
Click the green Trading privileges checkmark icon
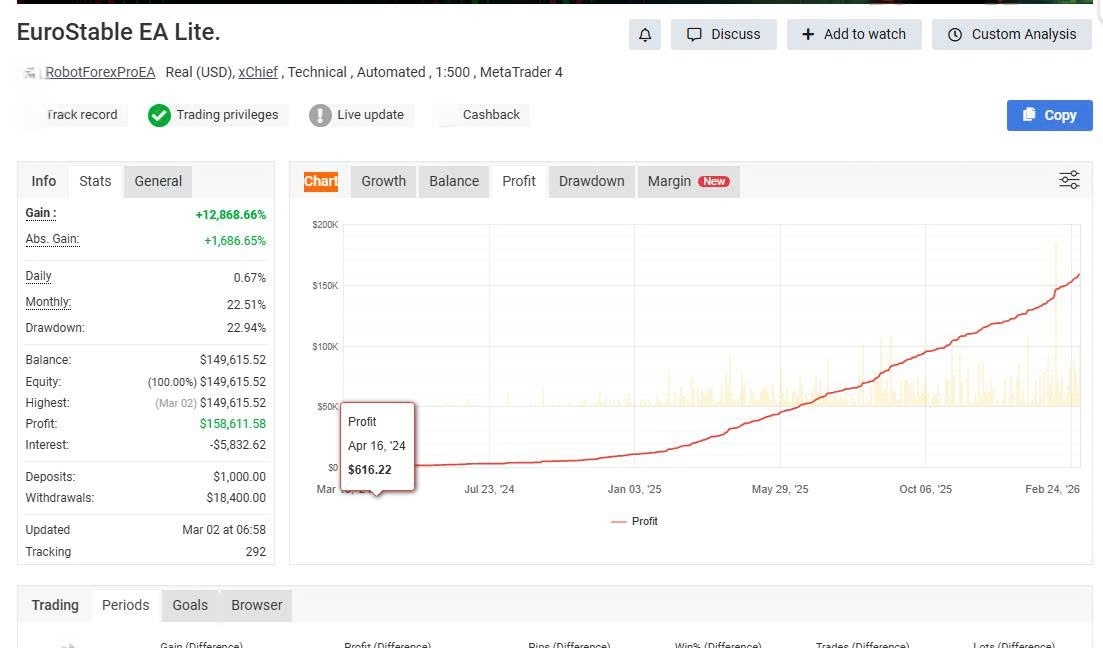click(159, 115)
